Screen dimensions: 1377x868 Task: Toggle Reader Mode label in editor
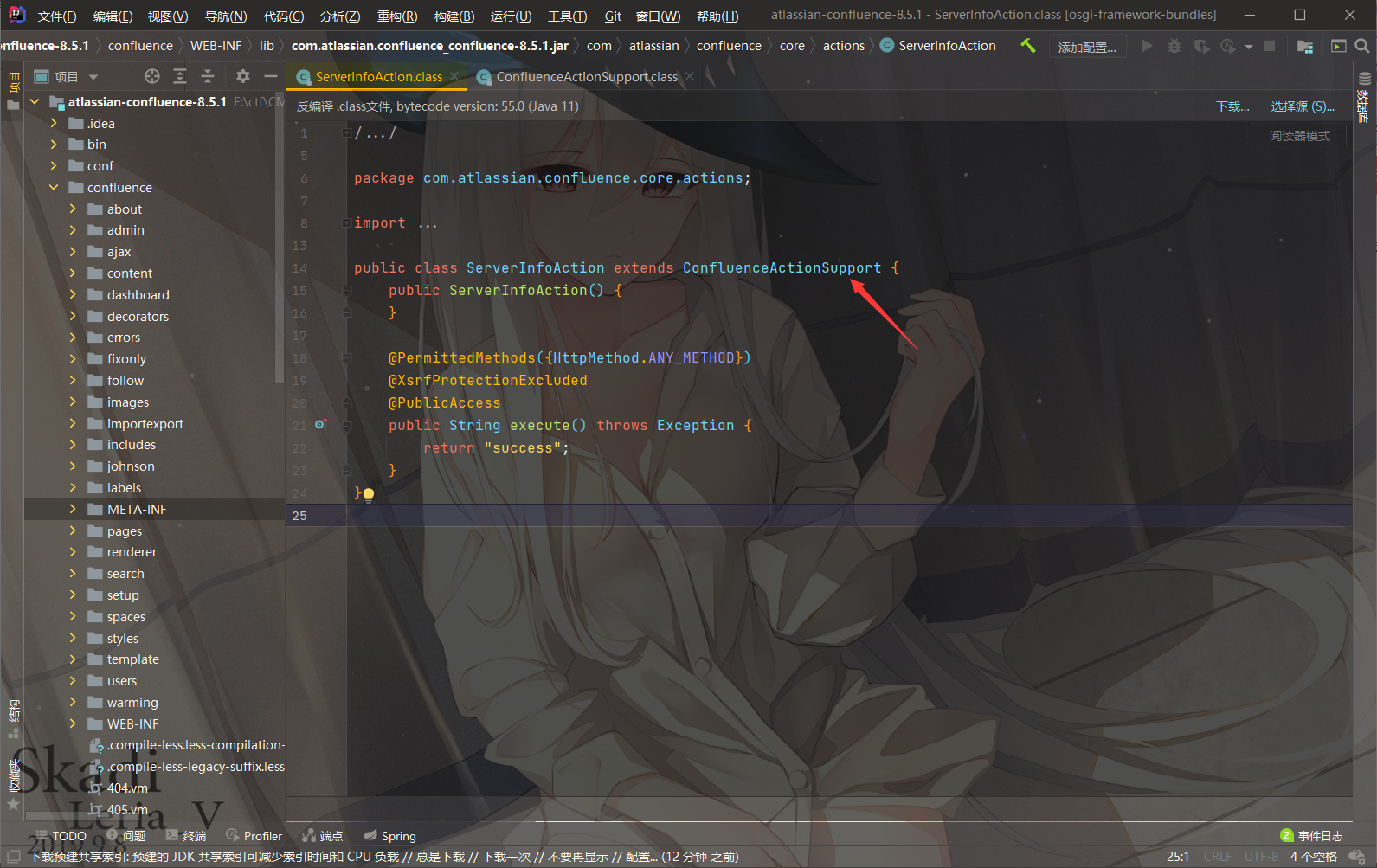coord(1300,136)
